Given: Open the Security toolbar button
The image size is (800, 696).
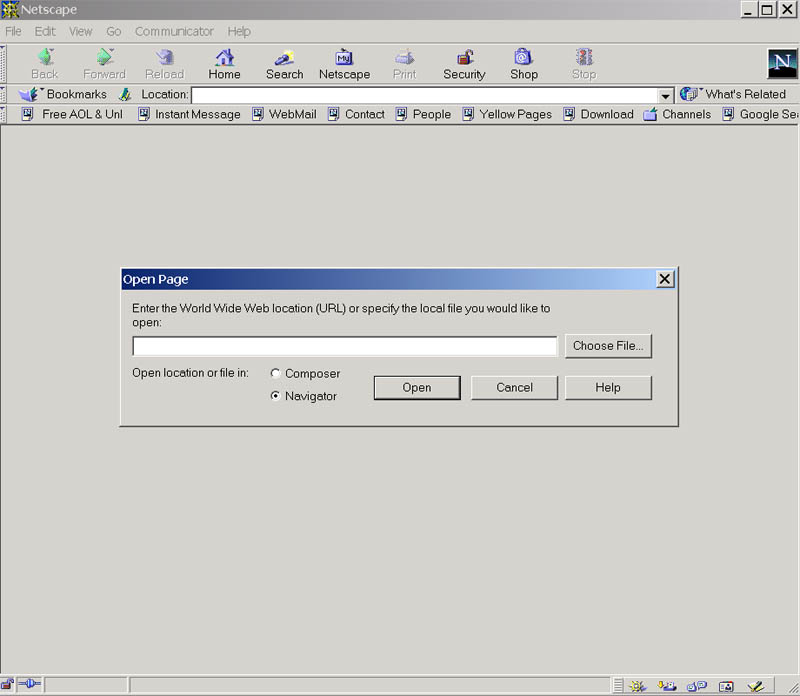Looking at the screenshot, I should pos(464,64).
